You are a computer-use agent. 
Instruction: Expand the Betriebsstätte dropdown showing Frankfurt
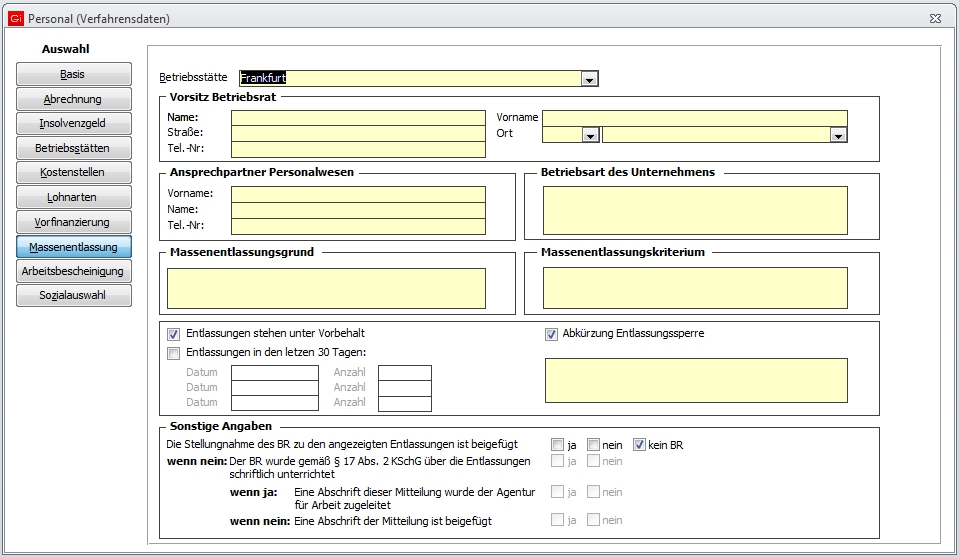point(589,79)
